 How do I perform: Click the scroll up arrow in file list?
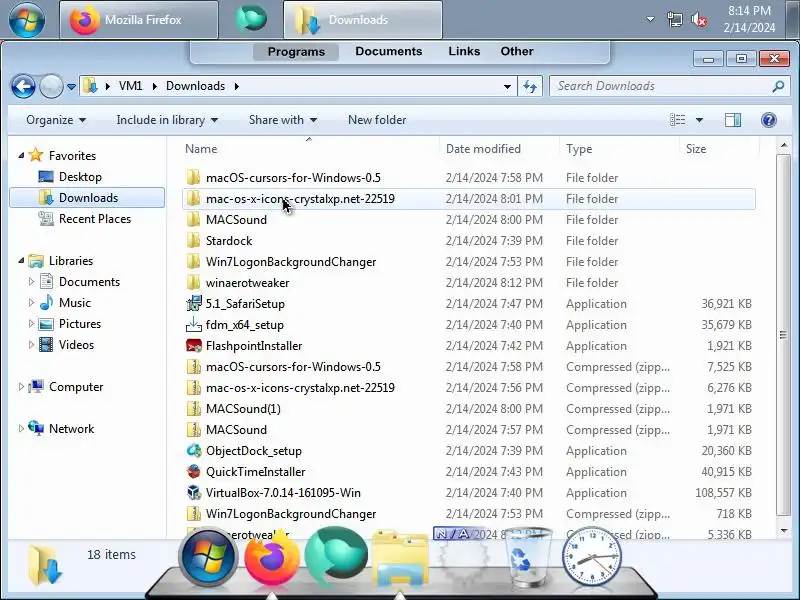(783, 146)
